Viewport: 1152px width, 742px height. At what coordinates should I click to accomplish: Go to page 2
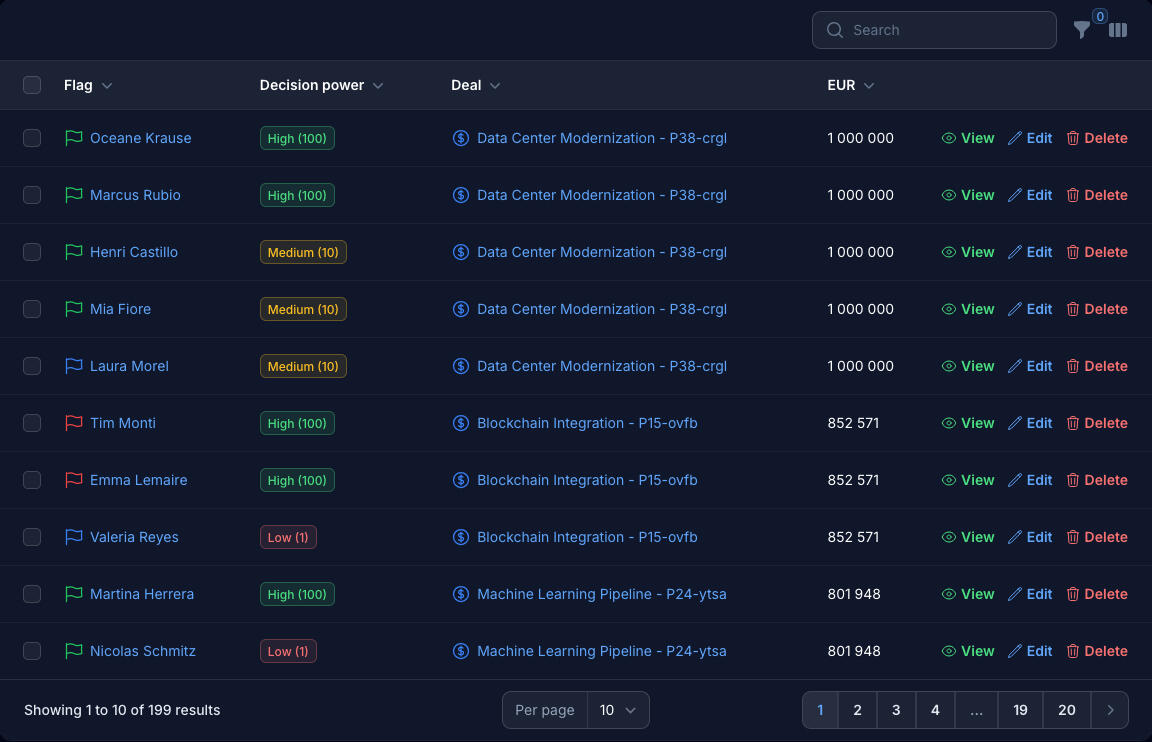click(x=857, y=710)
